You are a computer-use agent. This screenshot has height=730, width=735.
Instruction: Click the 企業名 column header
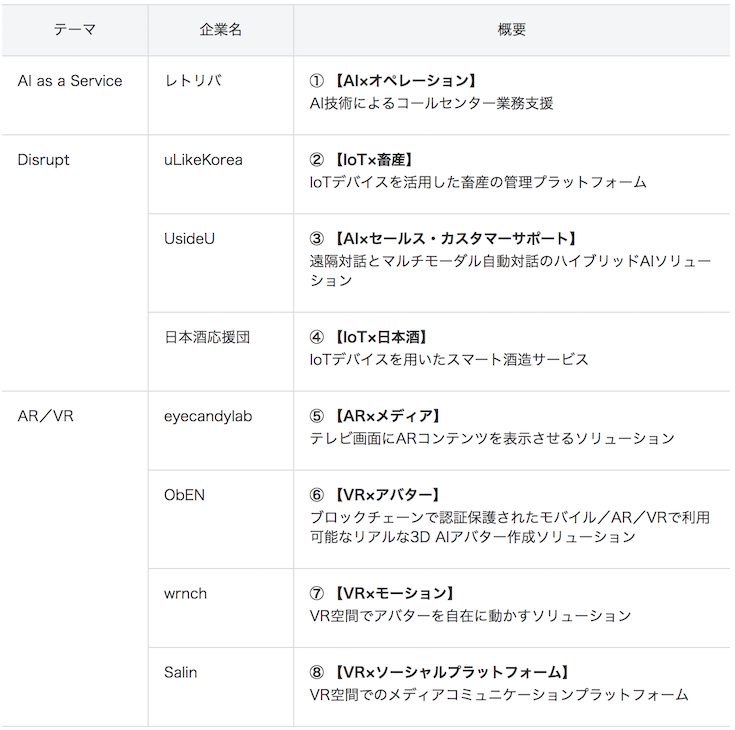(220, 30)
